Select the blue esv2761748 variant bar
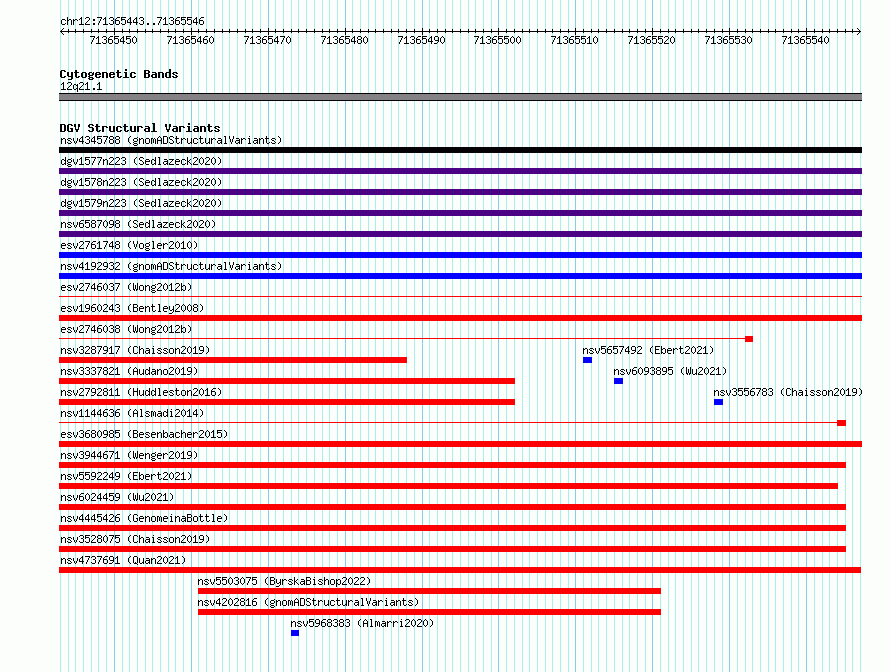The width and height of the screenshot is (890, 672). click(460, 255)
